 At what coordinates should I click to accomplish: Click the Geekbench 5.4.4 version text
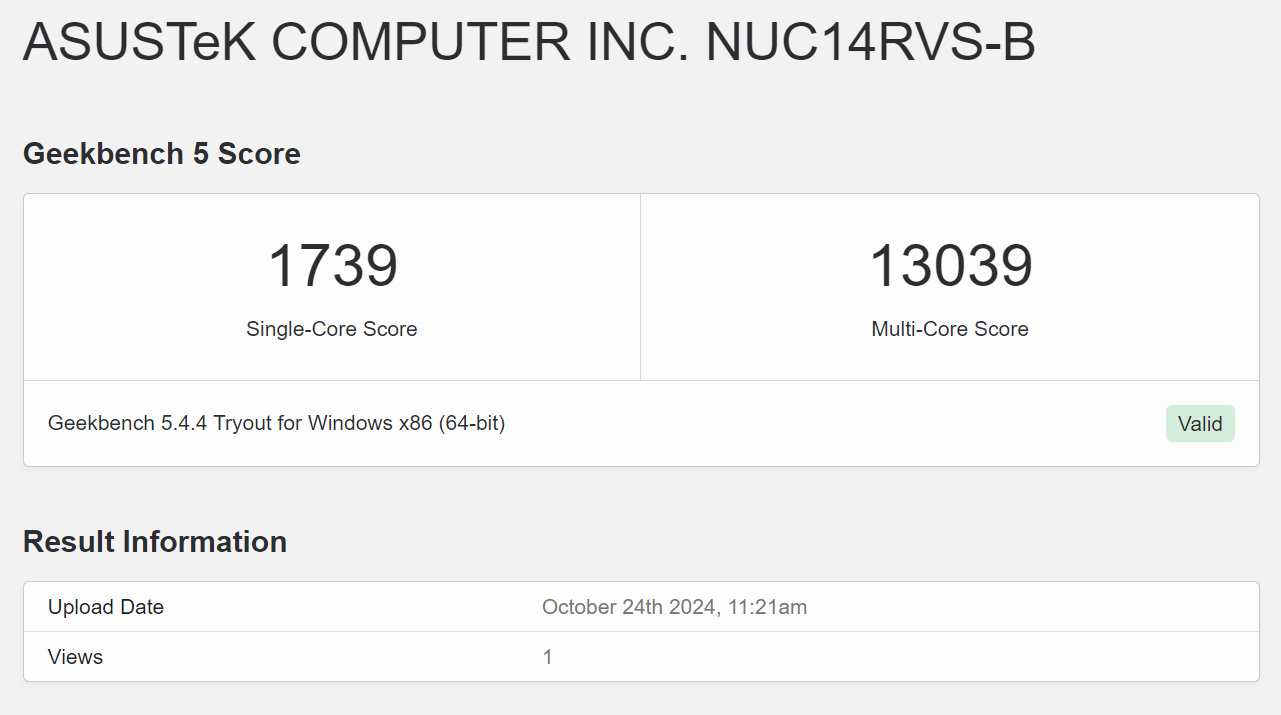click(x=127, y=424)
